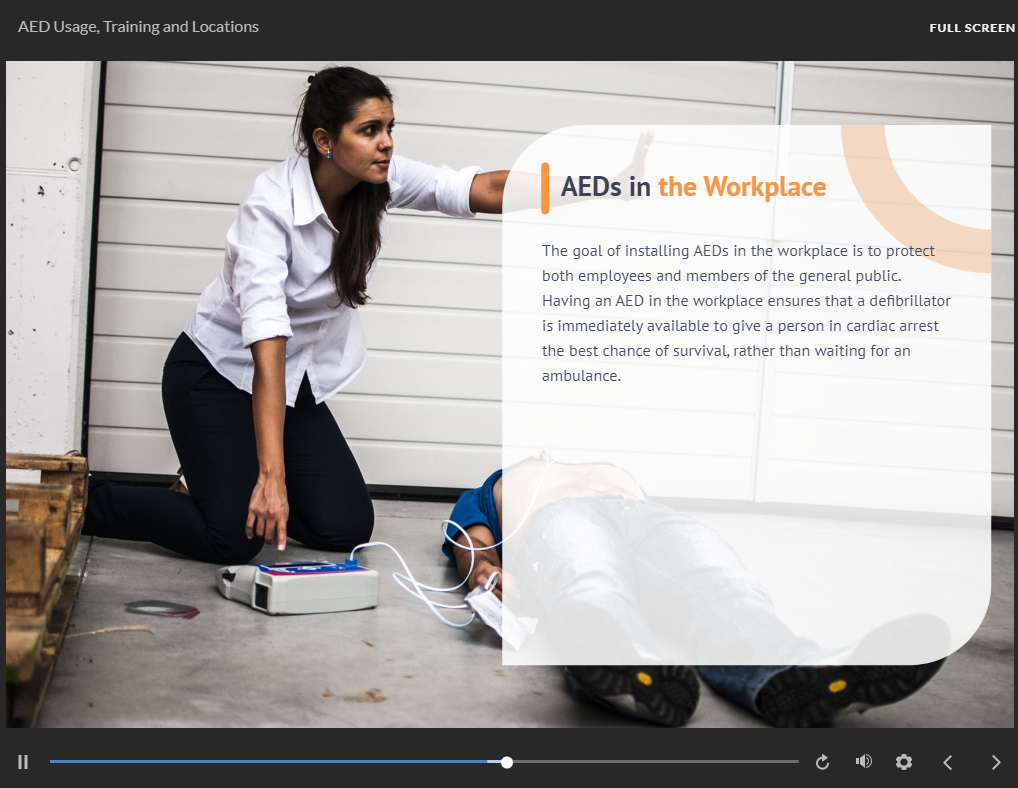Open the player settings gear

pos(904,762)
